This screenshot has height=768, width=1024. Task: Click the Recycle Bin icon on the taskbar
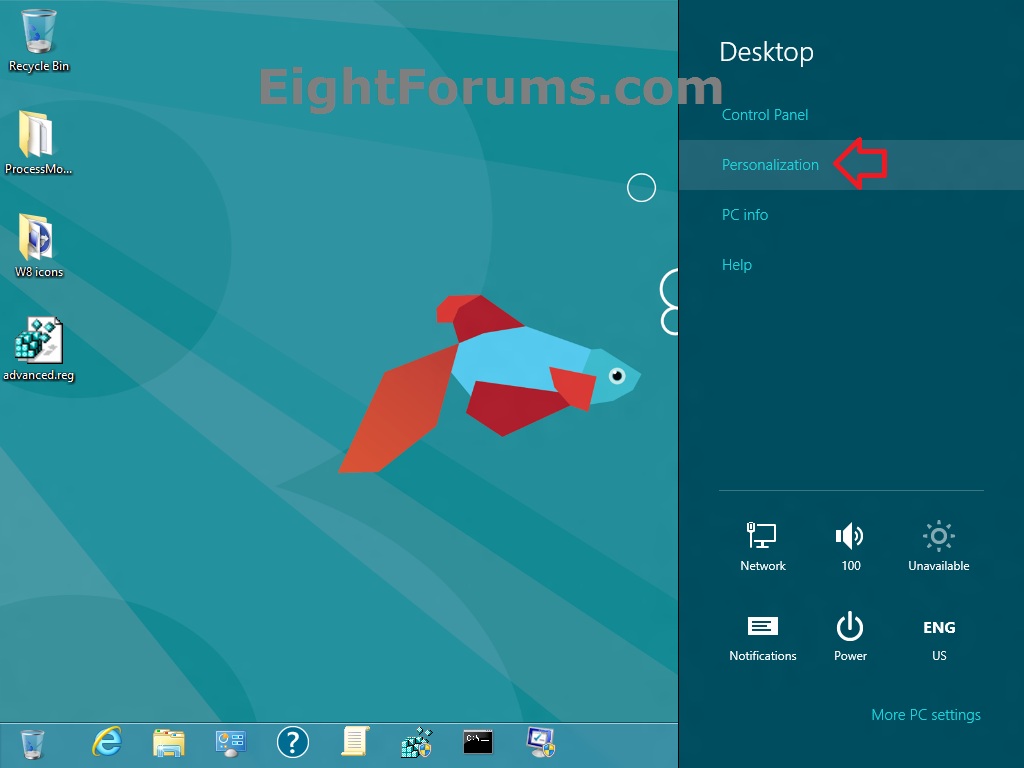[33, 743]
